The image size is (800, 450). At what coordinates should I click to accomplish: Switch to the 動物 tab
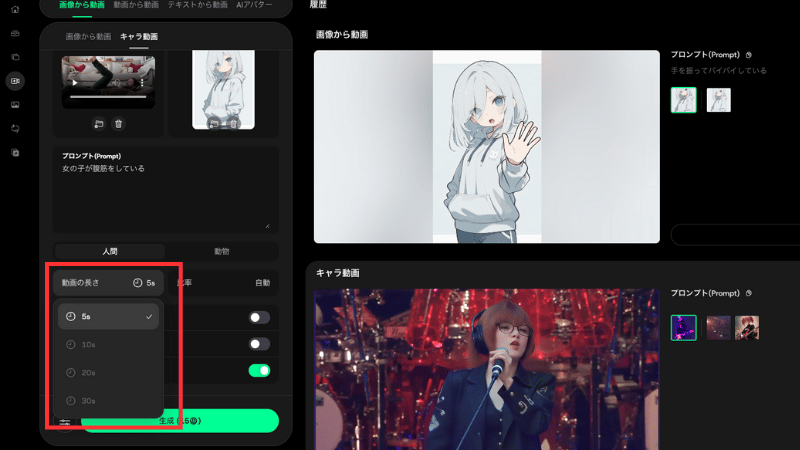[222, 251]
